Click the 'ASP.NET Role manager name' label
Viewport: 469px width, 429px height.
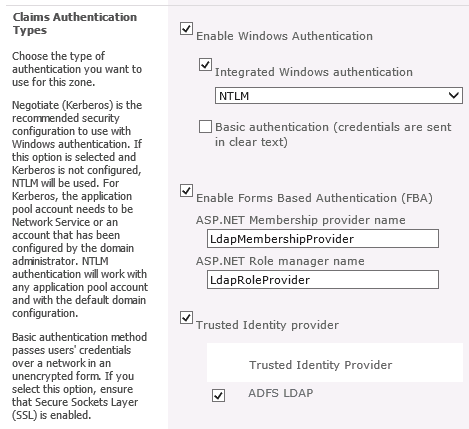(x=280, y=261)
